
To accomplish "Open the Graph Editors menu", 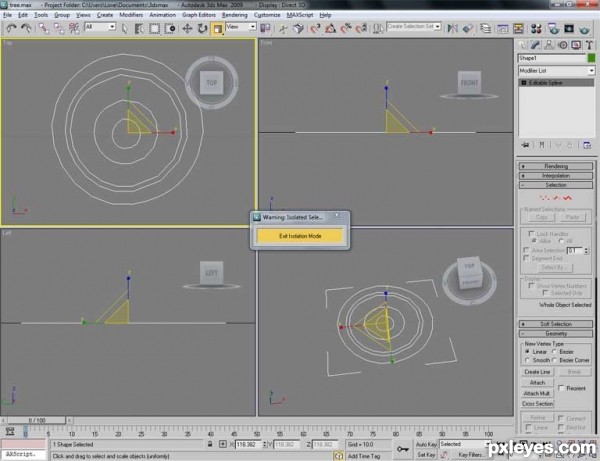I will [x=199, y=15].
